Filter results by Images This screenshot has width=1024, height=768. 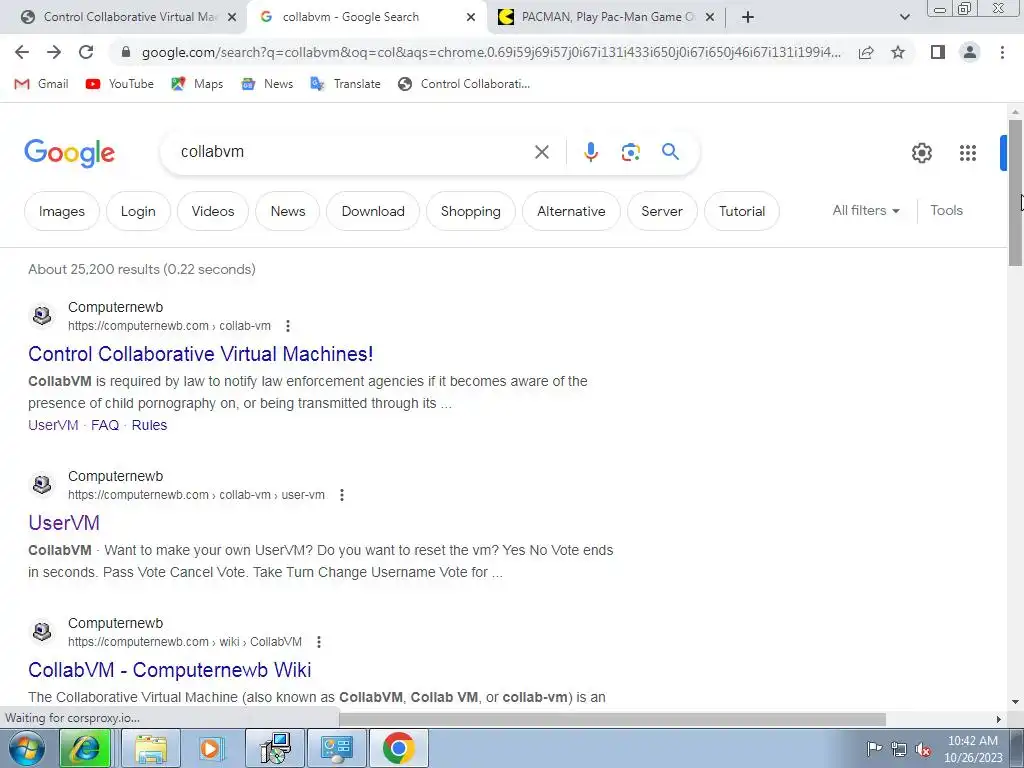pyautogui.click(x=61, y=211)
